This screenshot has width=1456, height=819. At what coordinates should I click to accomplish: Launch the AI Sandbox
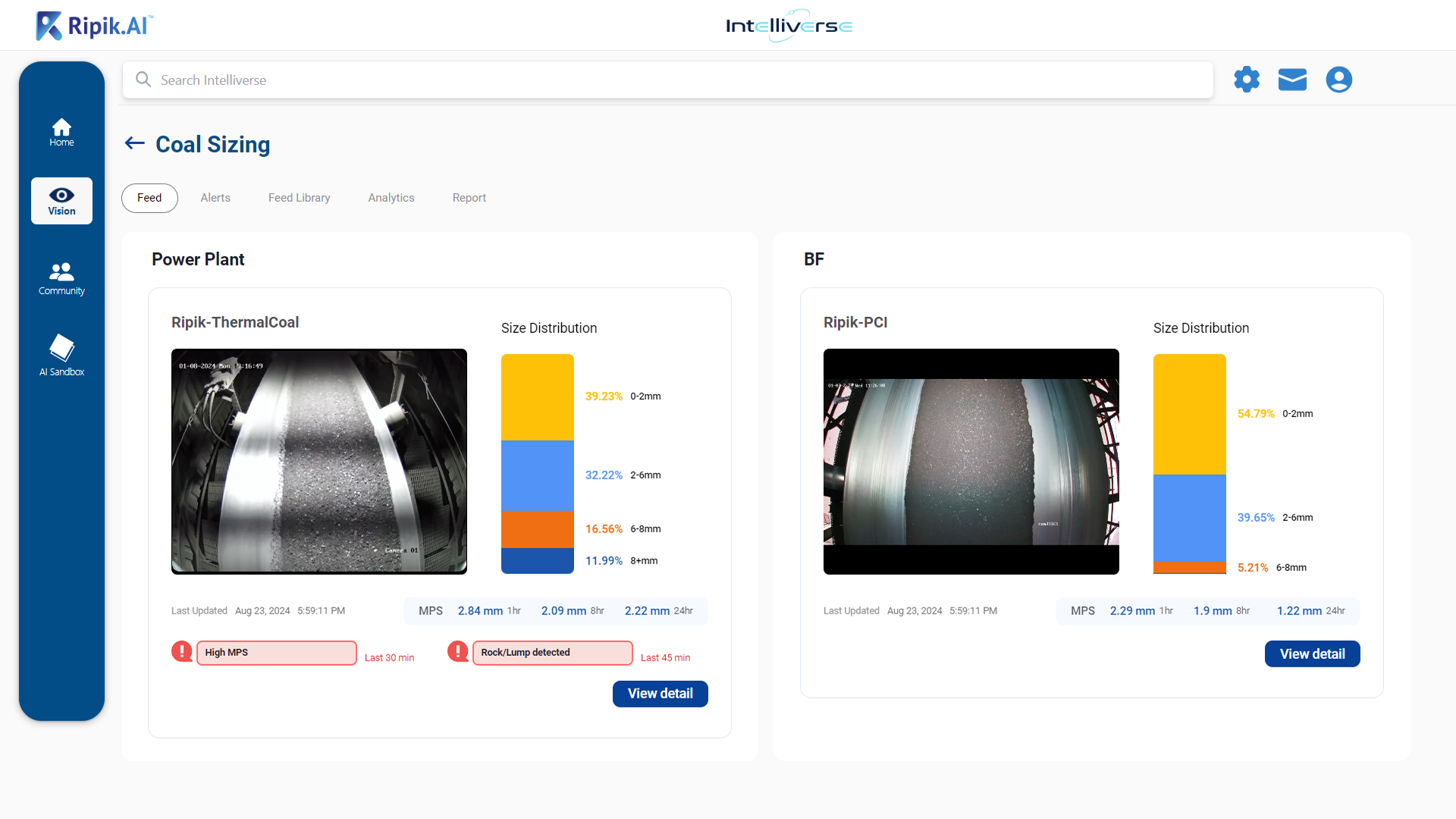[x=61, y=354]
